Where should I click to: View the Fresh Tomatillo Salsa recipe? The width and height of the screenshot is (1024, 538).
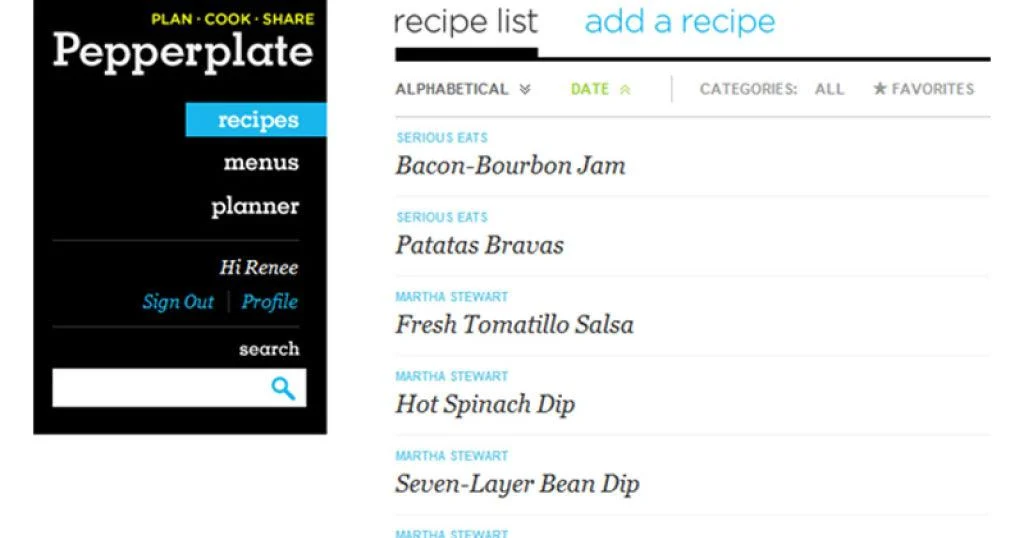pos(514,325)
